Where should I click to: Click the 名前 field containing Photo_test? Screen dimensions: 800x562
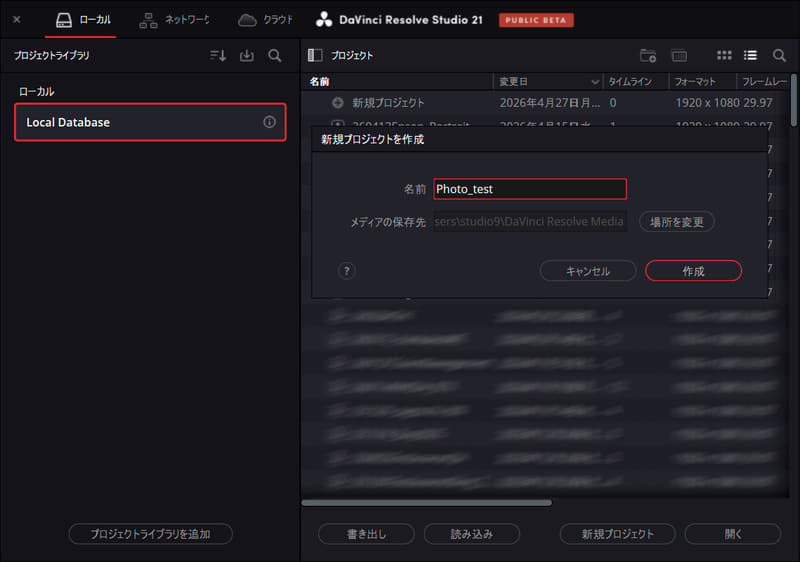click(530, 189)
